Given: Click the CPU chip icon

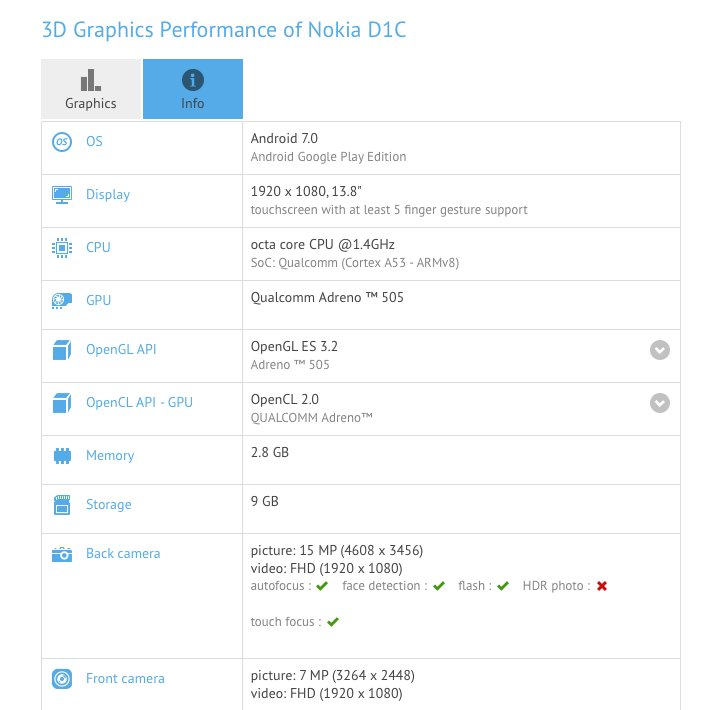Looking at the screenshot, I should coord(62,247).
